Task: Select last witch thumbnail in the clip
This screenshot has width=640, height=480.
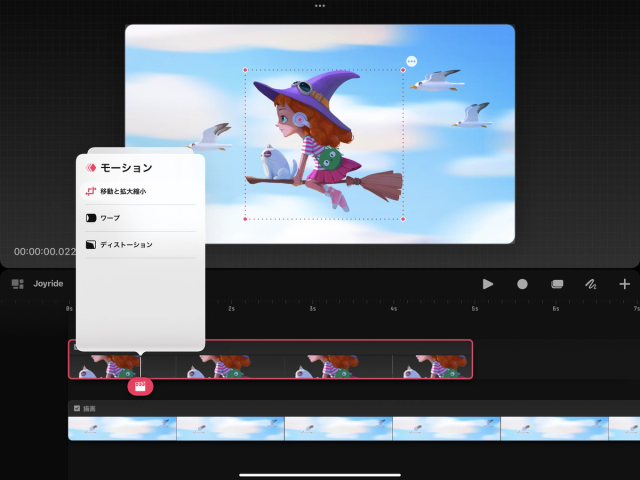Action: click(x=432, y=366)
